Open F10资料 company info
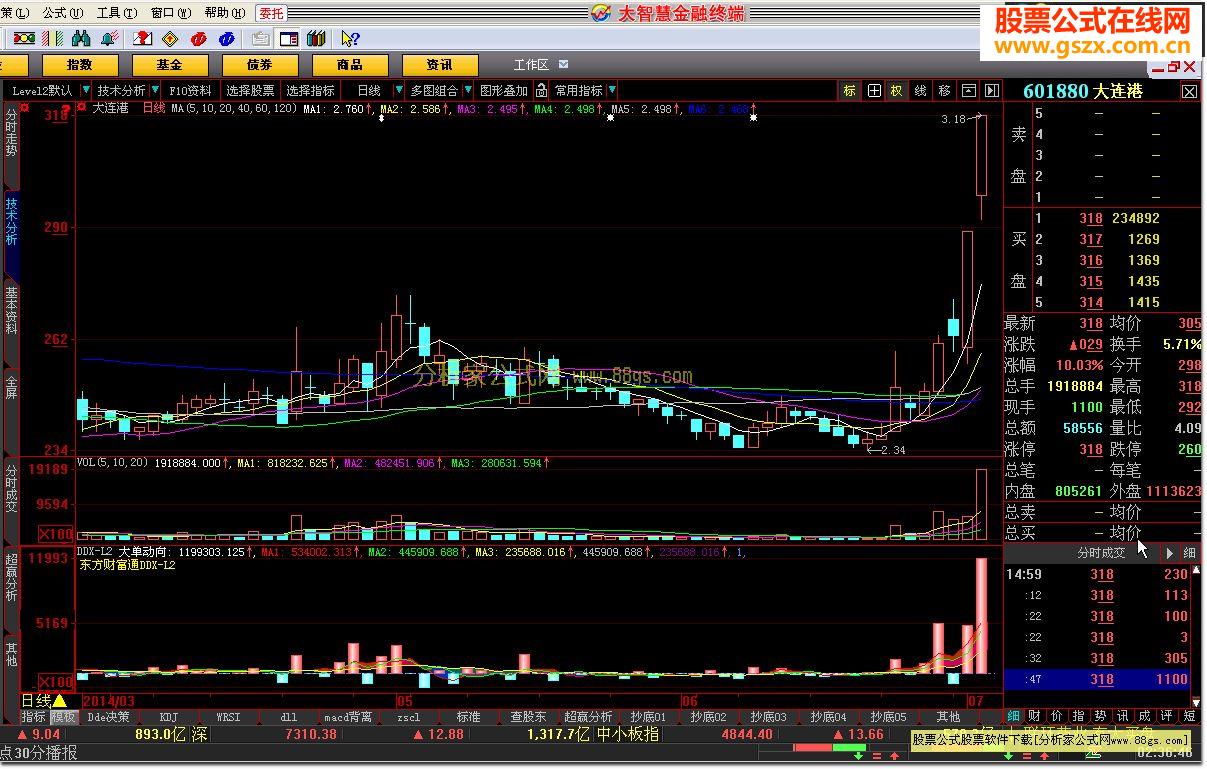This screenshot has width=1207, height=769. [x=191, y=91]
